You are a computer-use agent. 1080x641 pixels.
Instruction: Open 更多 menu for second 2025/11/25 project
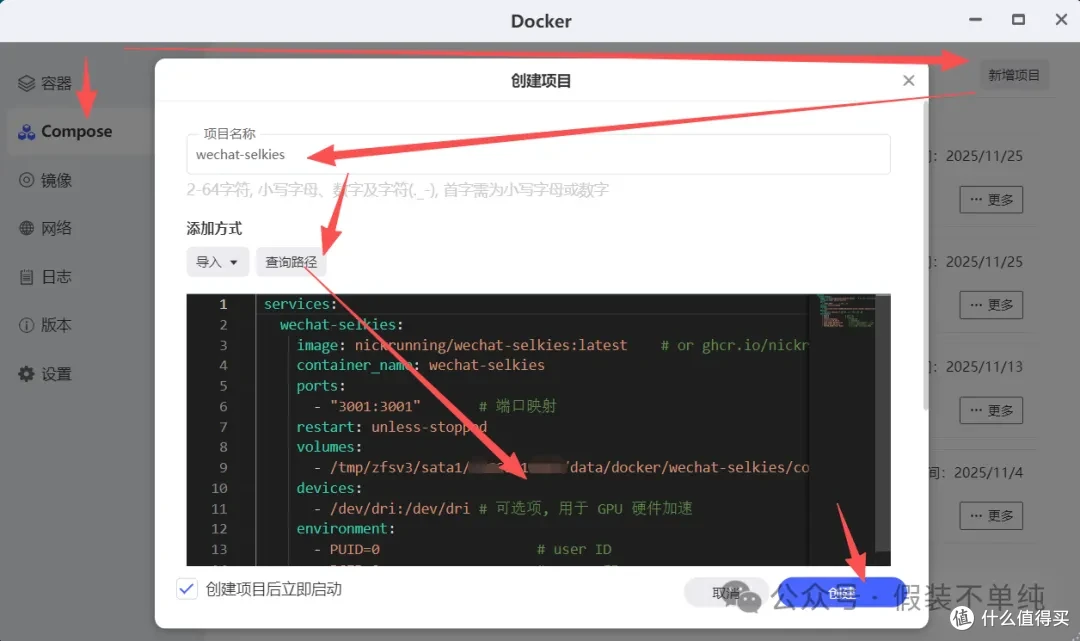tap(990, 305)
